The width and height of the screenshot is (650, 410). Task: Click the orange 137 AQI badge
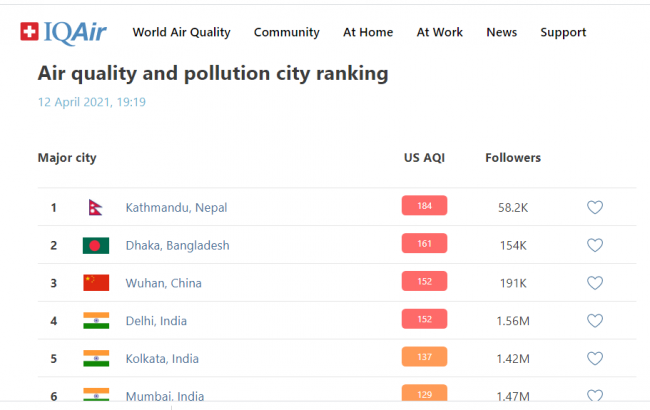tap(424, 357)
